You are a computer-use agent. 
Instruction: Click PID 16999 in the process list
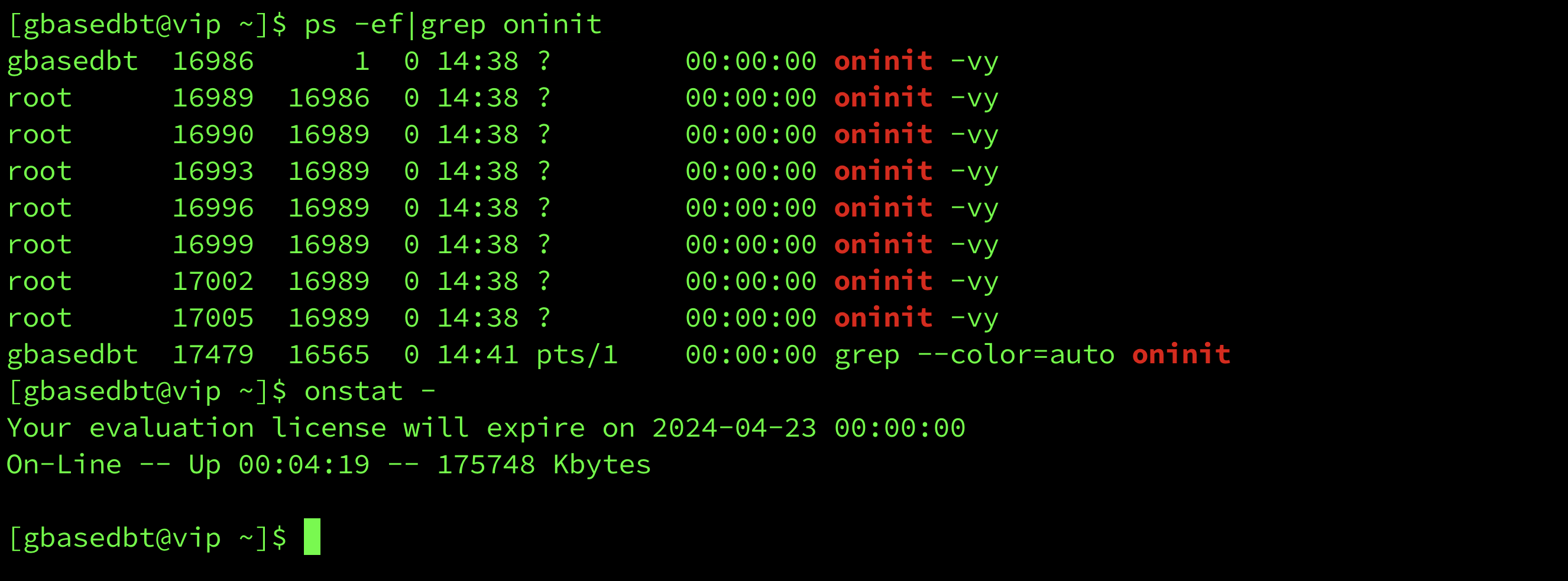click(x=213, y=245)
